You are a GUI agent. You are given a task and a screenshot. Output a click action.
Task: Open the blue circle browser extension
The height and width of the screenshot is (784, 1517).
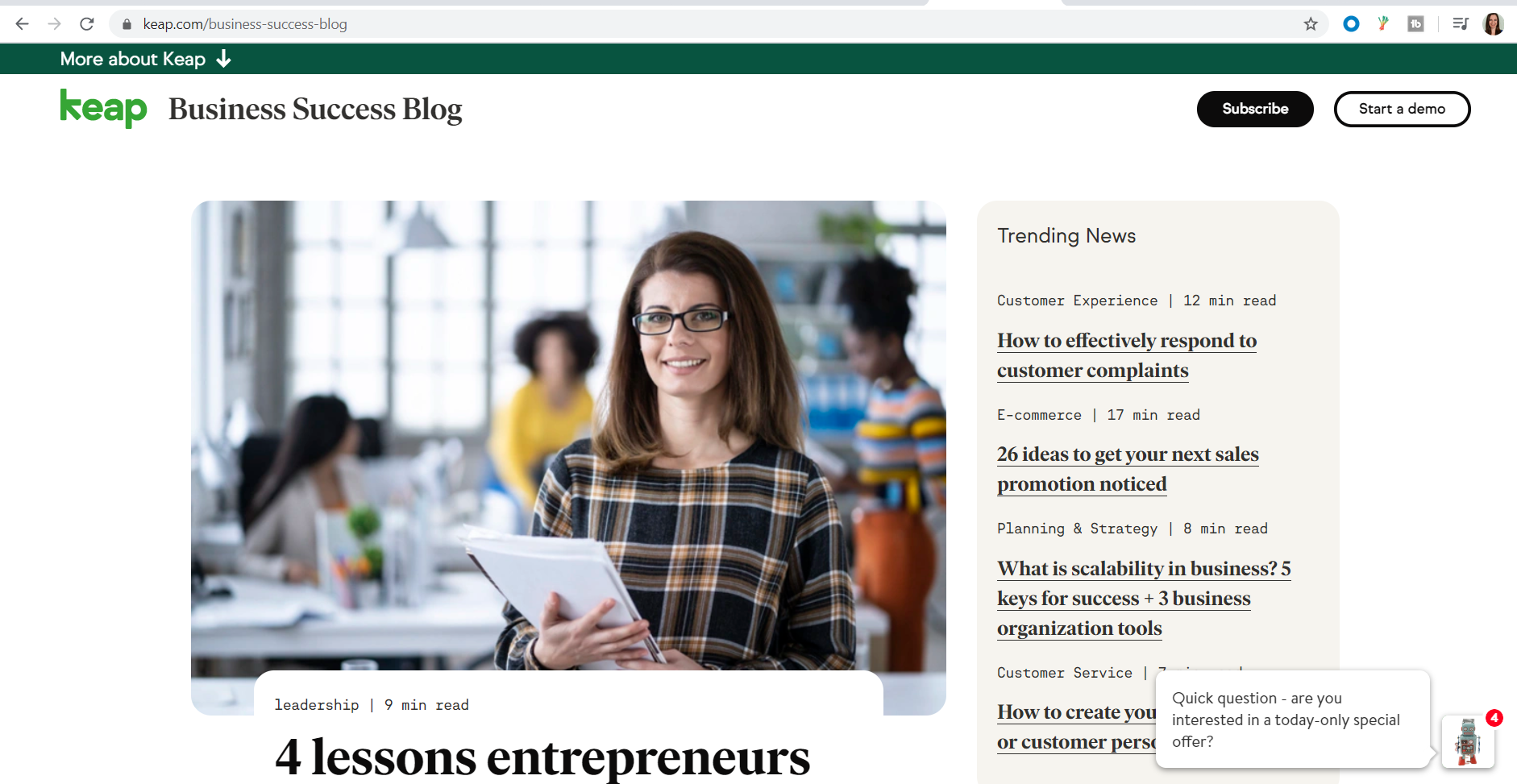point(1351,24)
